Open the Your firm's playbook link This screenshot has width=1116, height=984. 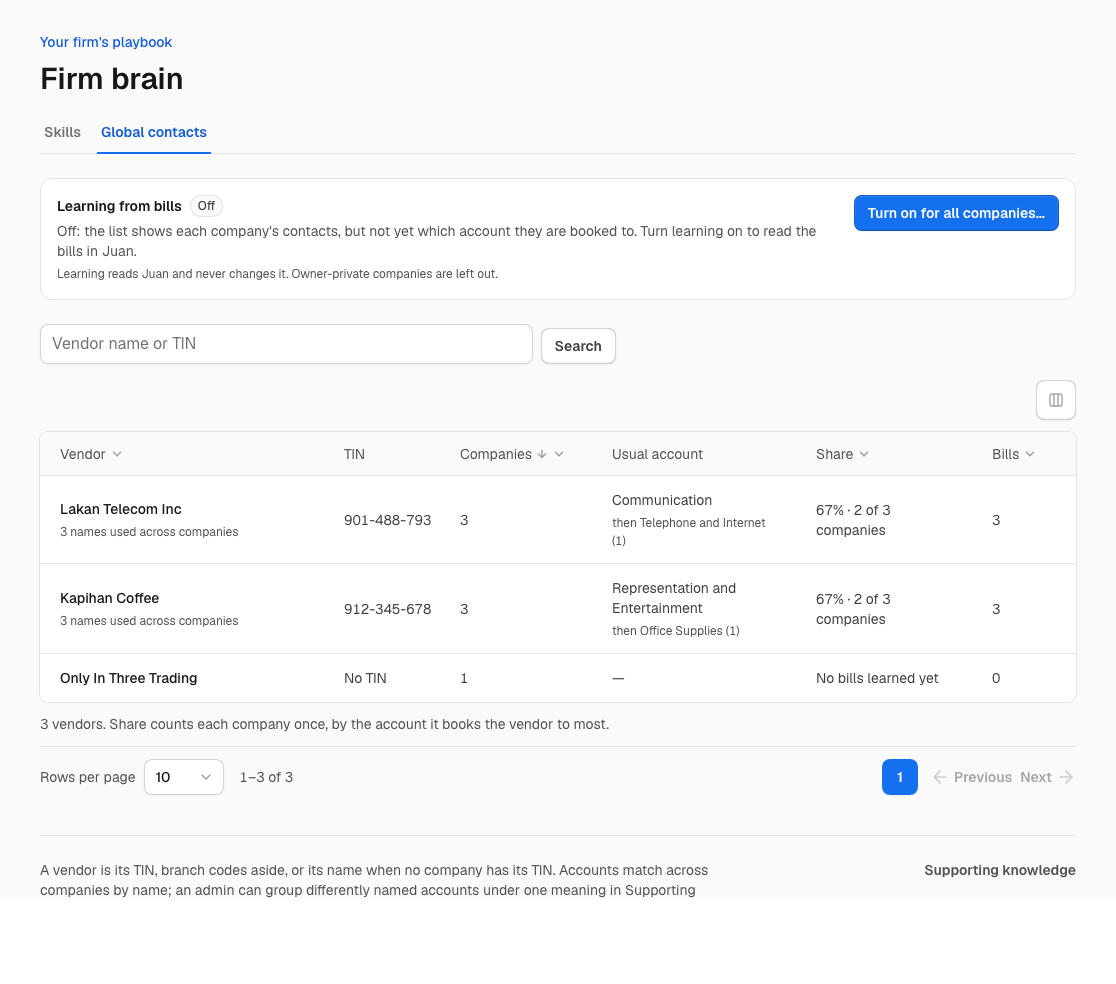[106, 42]
